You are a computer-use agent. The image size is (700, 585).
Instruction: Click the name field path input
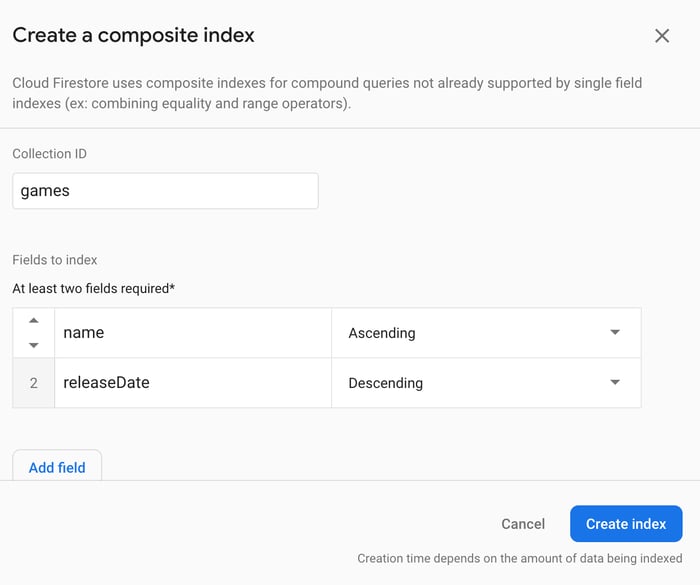[192, 333]
